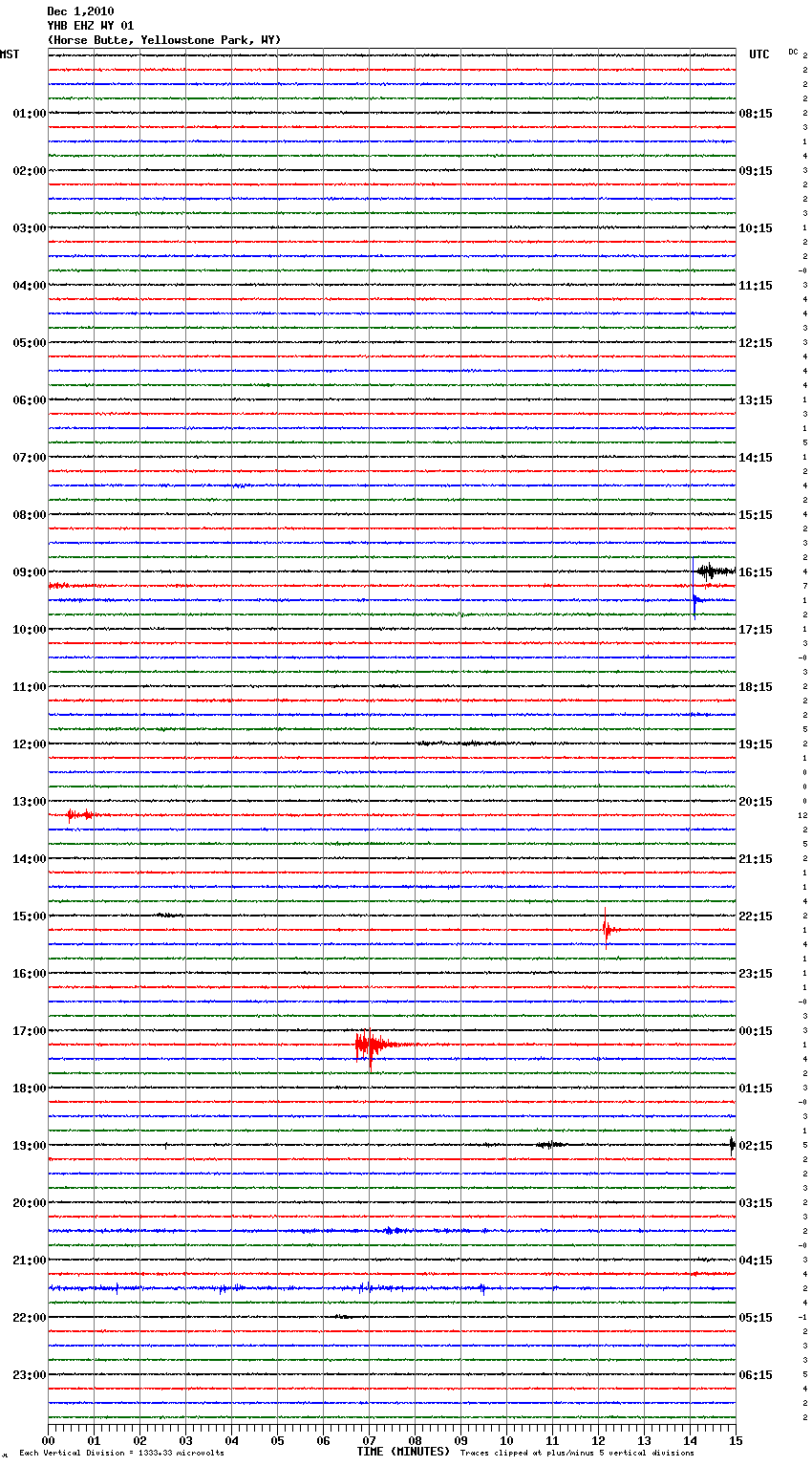Screen dimensions: 812x1466
Task: Click the red burst on the 13:15 trace
Action: pyautogui.click(x=78, y=815)
